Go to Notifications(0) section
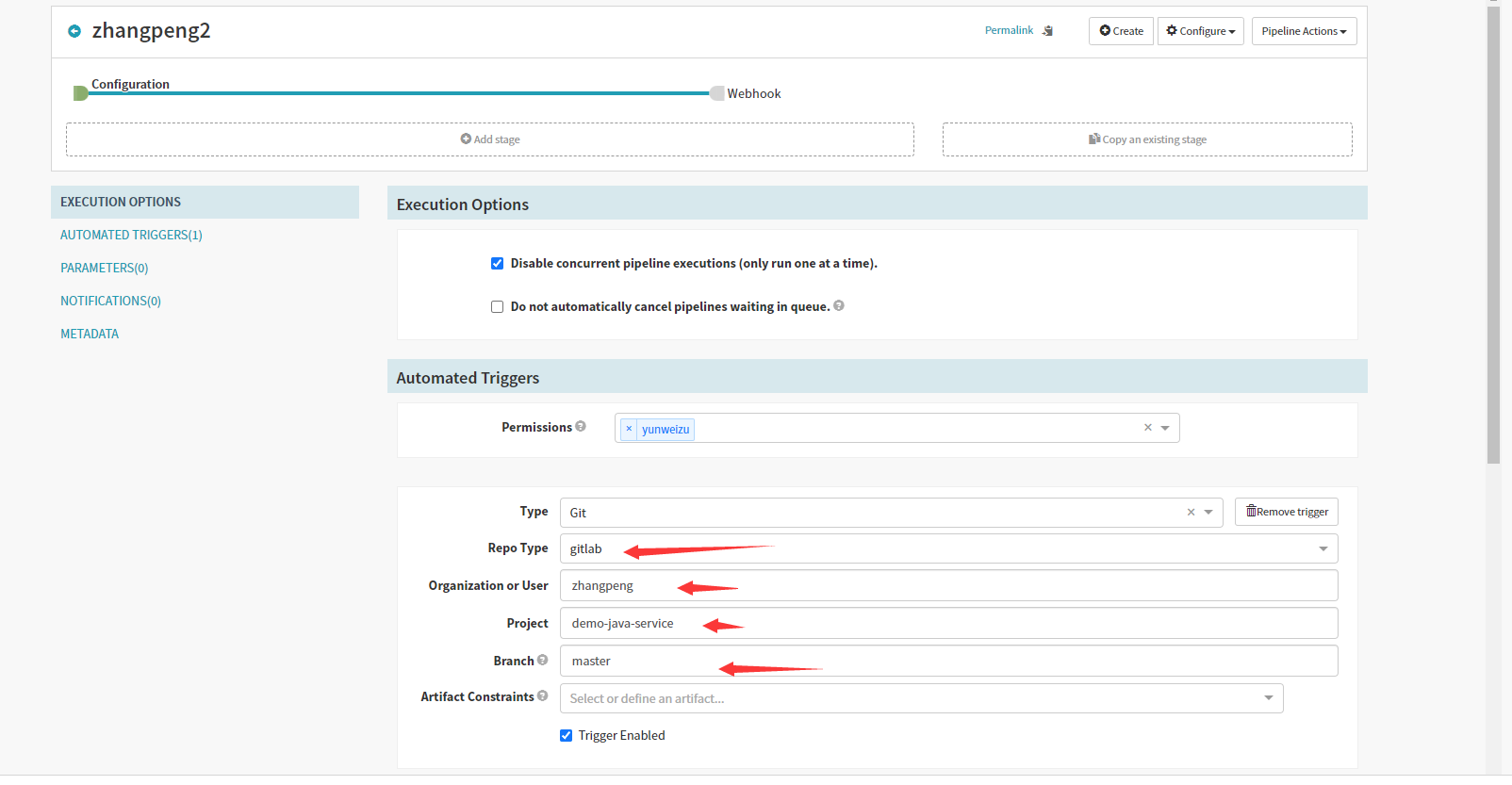Image resolution: width=1512 pixels, height=785 pixels. [x=111, y=301]
